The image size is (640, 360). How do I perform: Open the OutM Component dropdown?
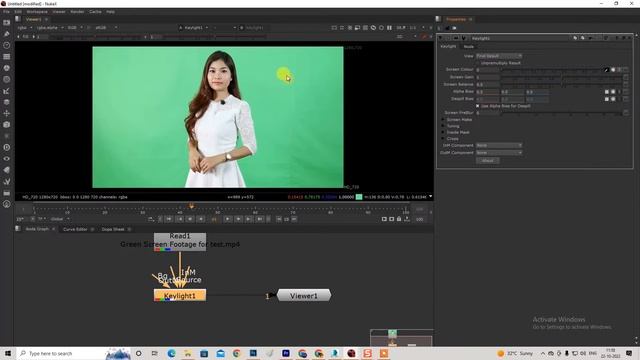(x=499, y=153)
